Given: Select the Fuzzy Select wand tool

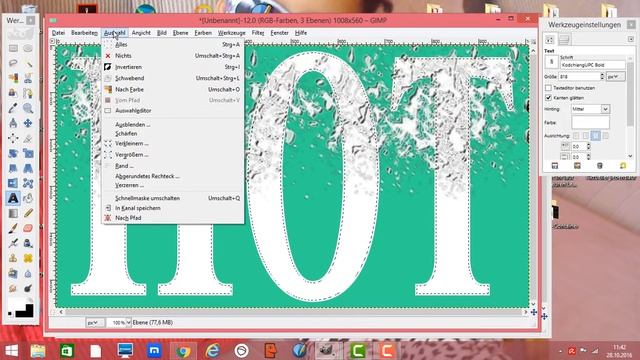Looking at the screenshot, I should [28, 63].
